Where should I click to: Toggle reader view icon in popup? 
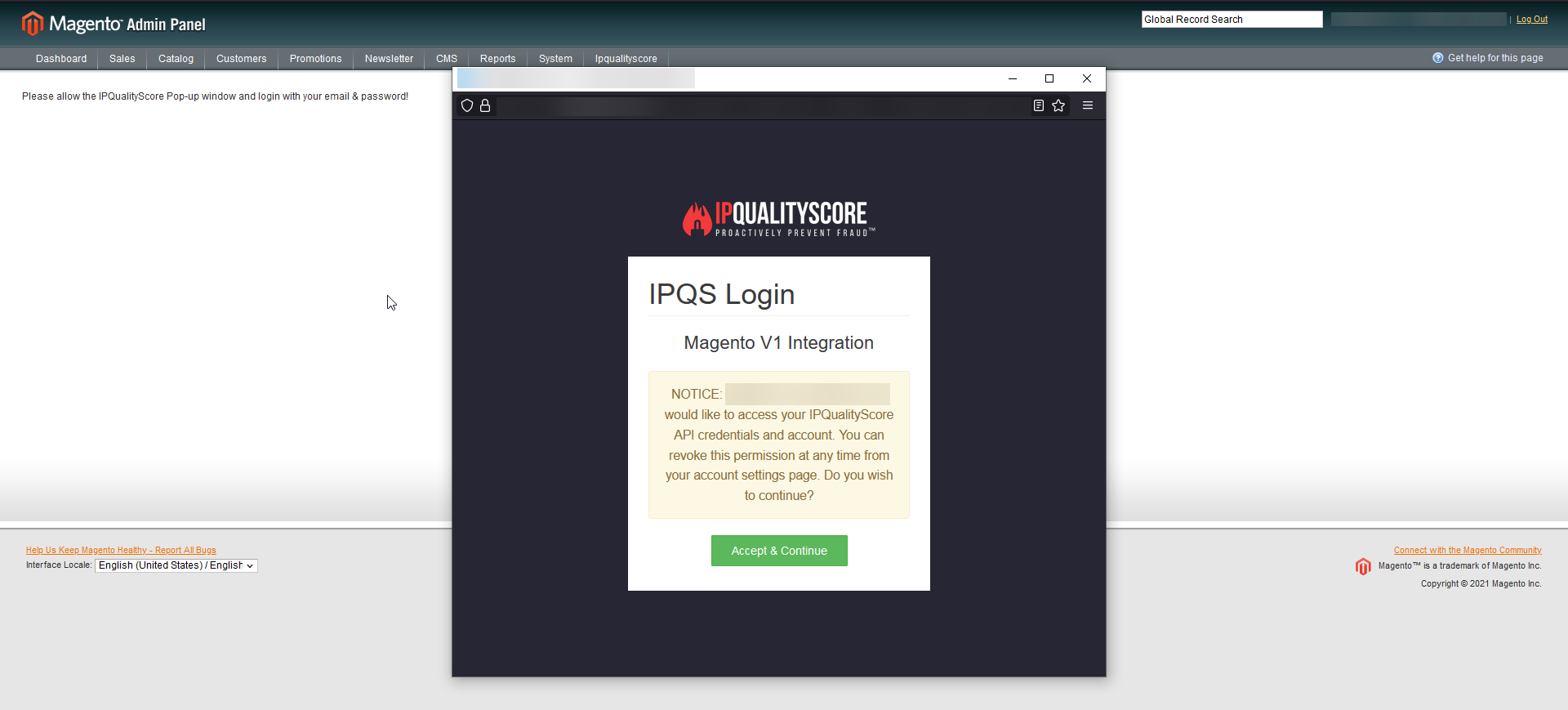[1039, 105]
